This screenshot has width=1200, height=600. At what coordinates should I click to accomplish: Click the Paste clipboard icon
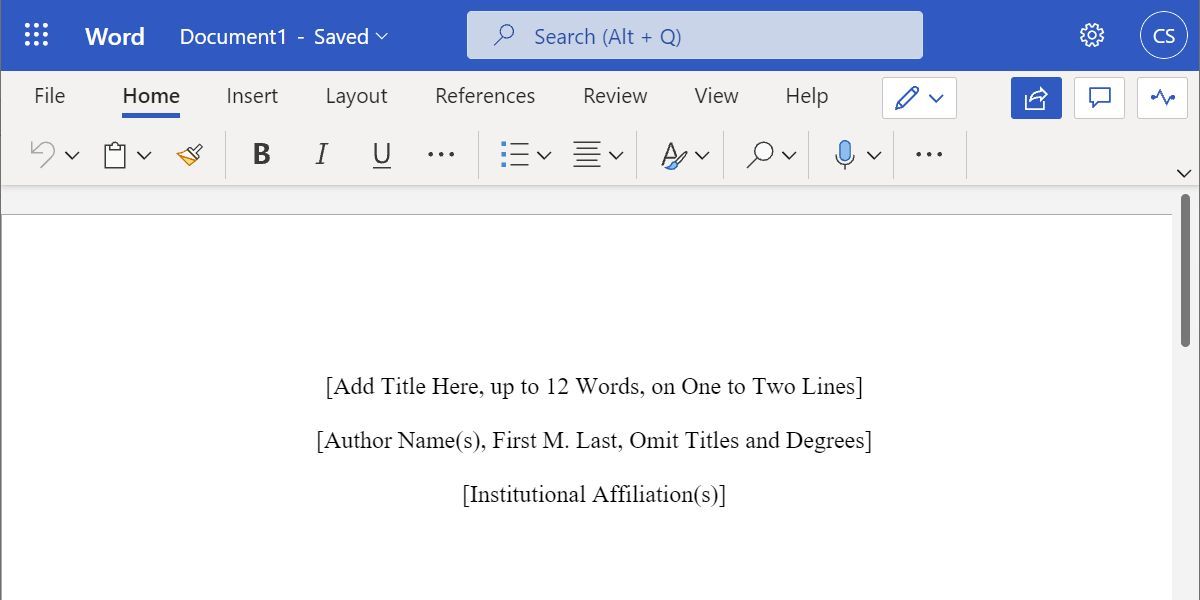tap(115, 155)
